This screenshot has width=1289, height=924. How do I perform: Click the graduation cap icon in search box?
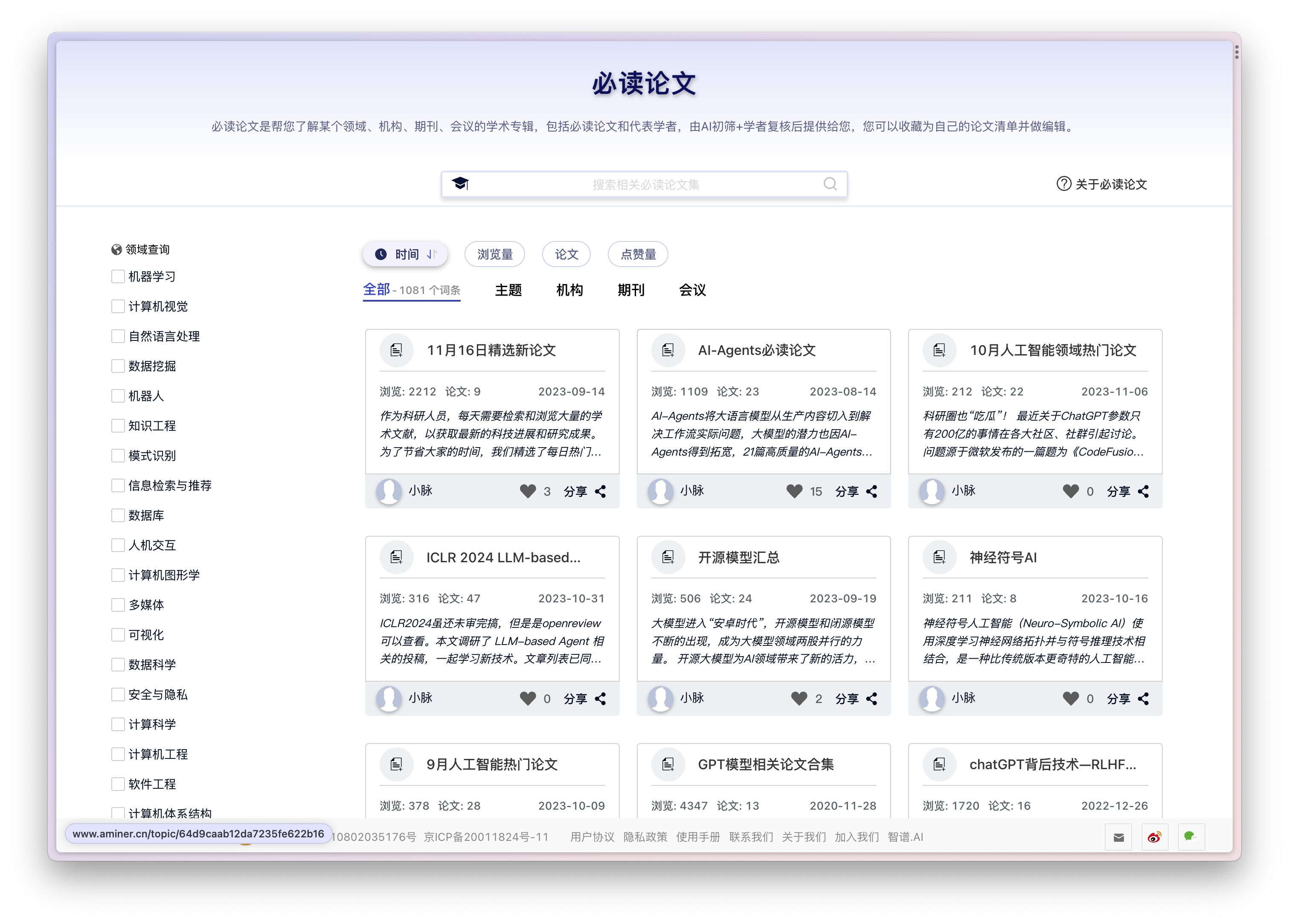tap(460, 183)
